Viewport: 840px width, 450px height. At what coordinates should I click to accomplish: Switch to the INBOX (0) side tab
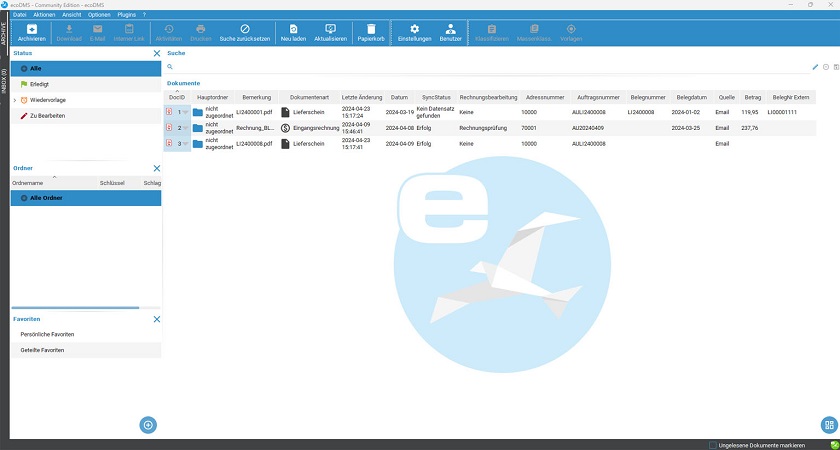[4, 80]
